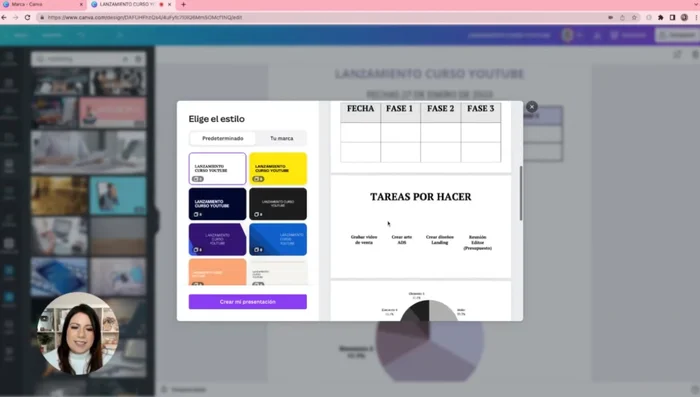Switch to the LANZAMIENTO CURSO browser tab
700x397 pixels.
click(x=129, y=4)
